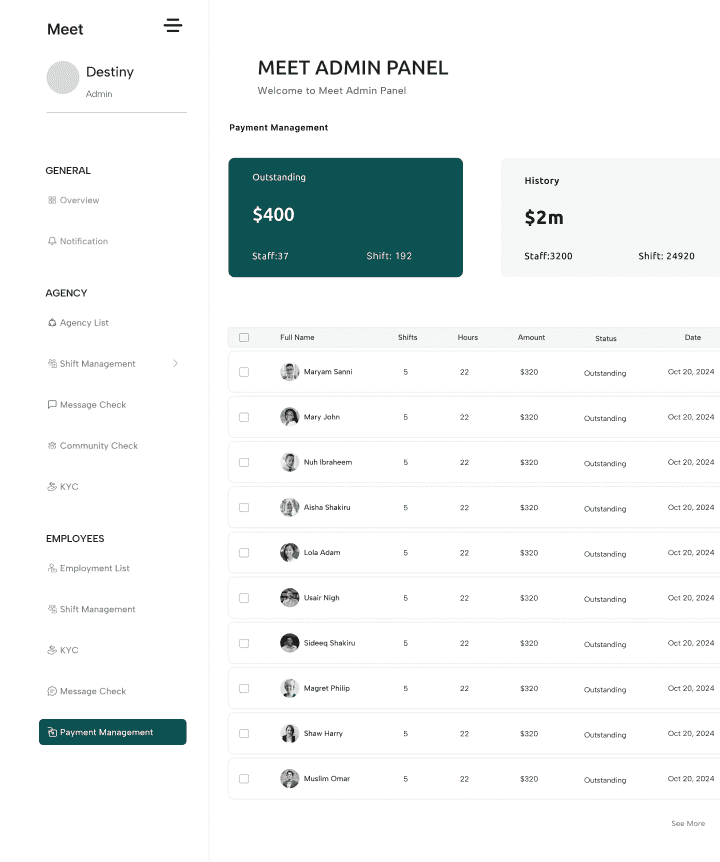720x862 pixels.
Task: Go to the employees KYC section
Action: [68, 650]
